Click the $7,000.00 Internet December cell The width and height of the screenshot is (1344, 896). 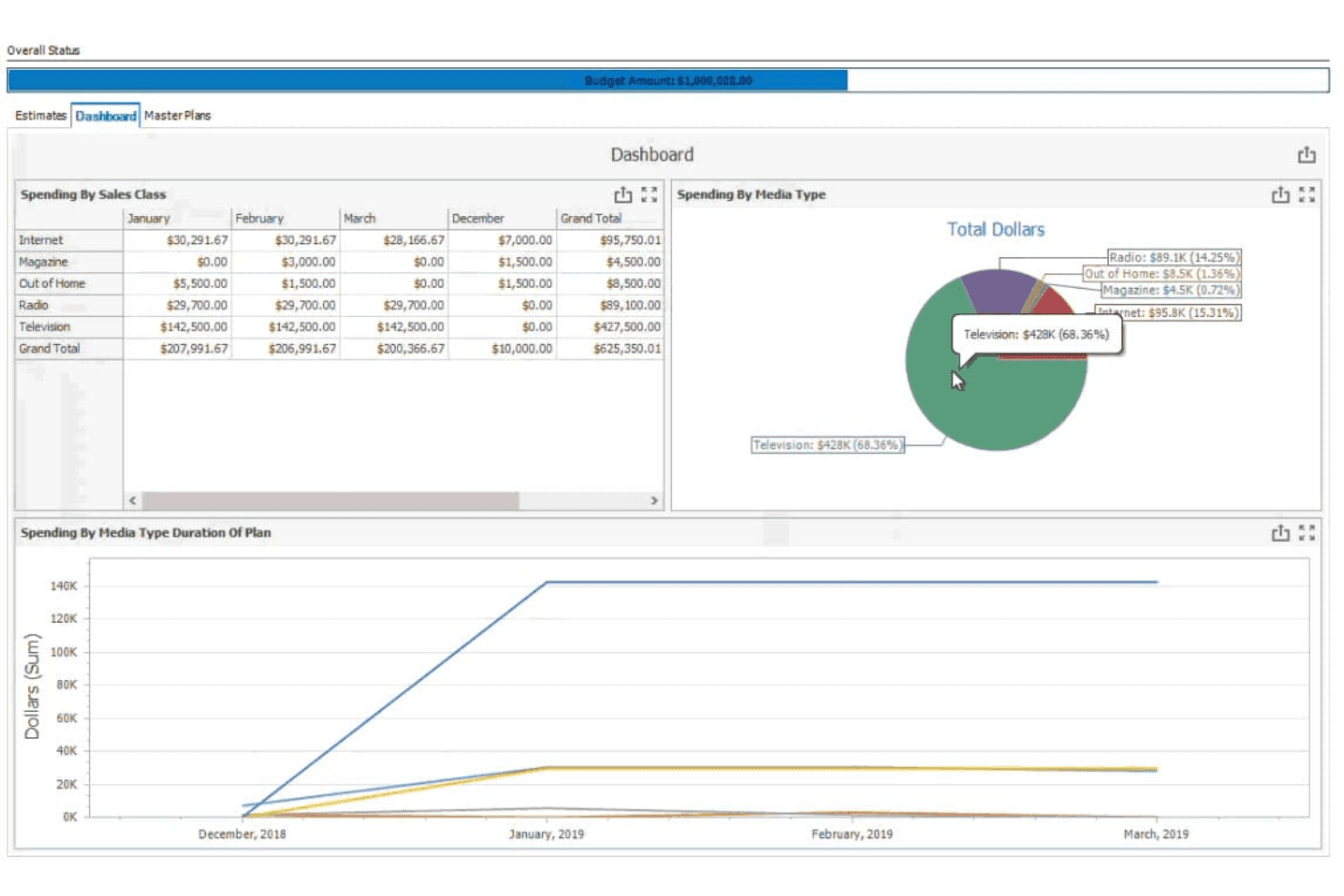pos(502,241)
